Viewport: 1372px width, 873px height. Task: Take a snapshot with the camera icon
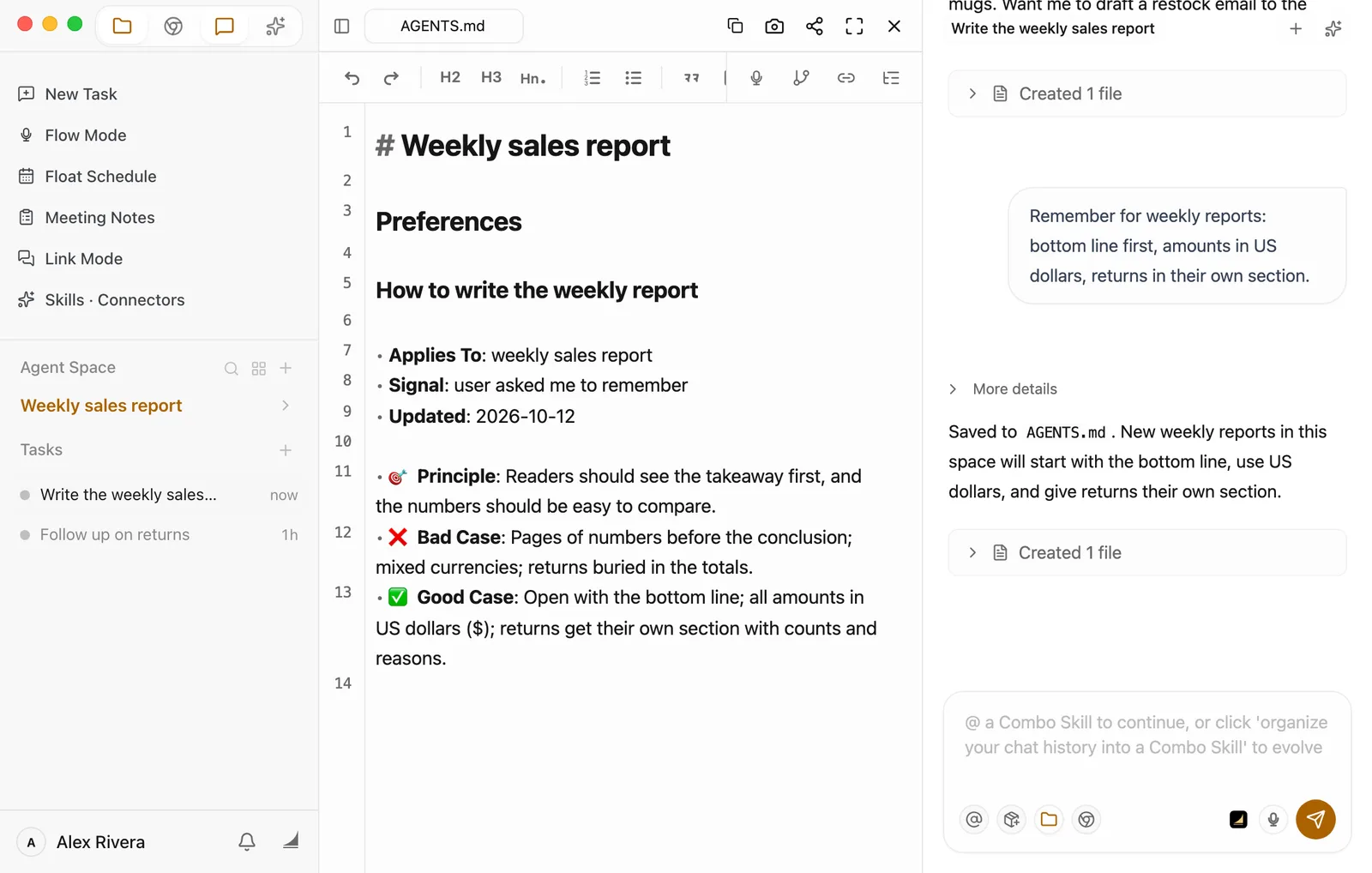[774, 26]
